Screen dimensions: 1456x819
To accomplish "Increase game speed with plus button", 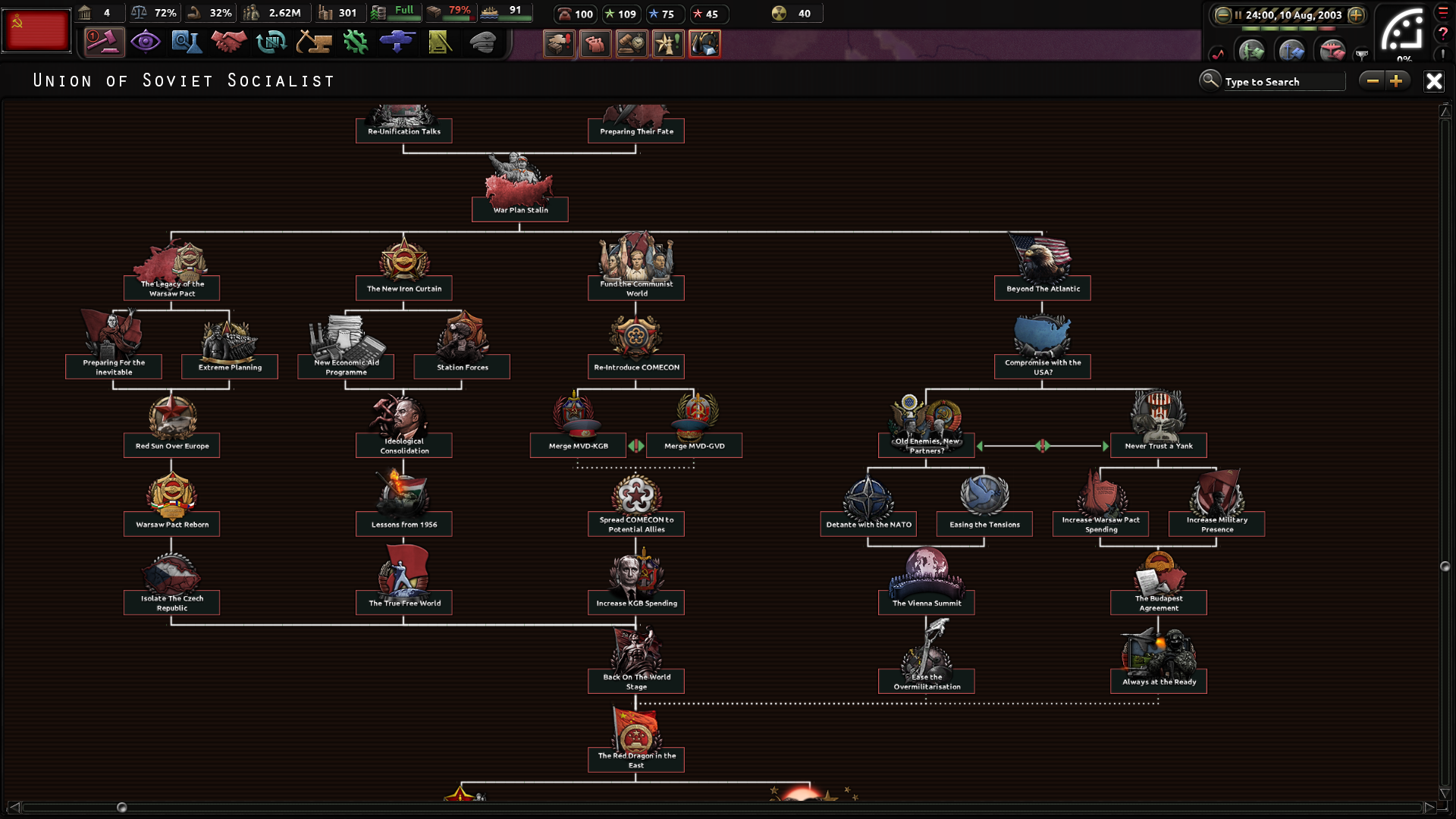I will click(1356, 14).
